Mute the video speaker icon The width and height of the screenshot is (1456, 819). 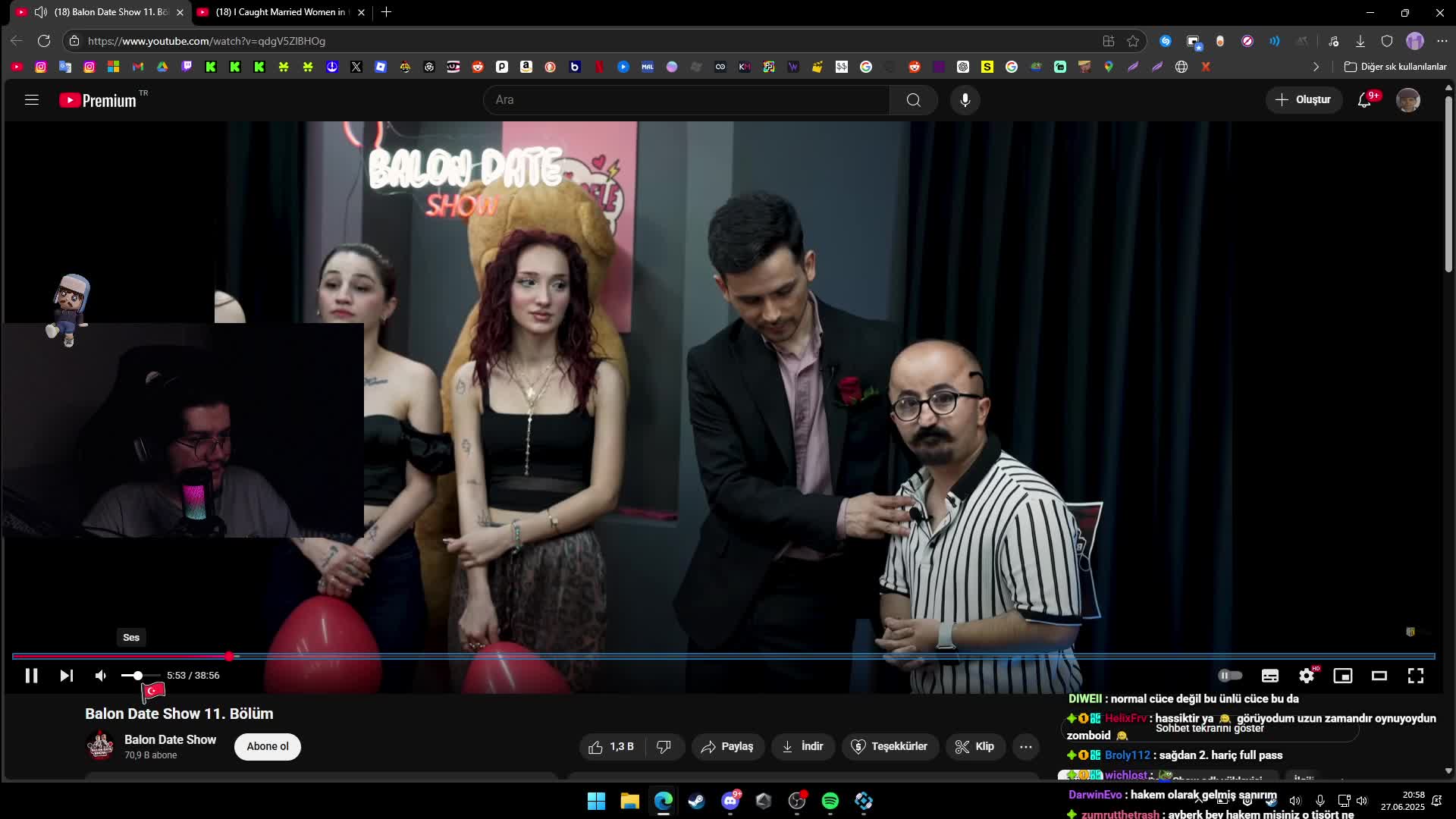pos(101,676)
